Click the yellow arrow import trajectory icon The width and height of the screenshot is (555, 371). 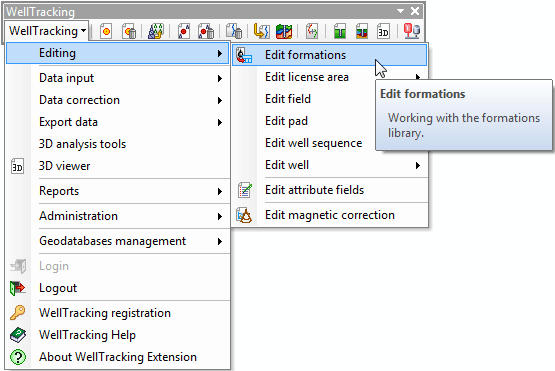click(x=261, y=31)
